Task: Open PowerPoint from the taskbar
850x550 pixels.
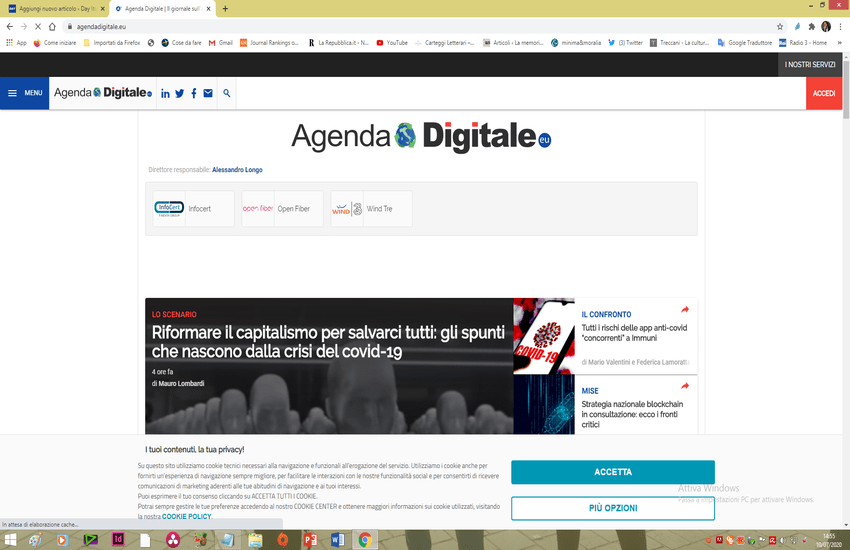Action: [x=310, y=540]
